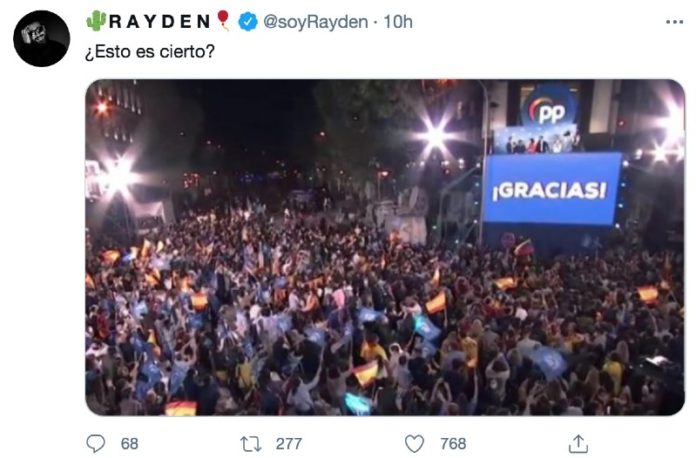Open the RAYDEN display name link
Screen dimensions: 696x458
pyautogui.click(x=159, y=21)
